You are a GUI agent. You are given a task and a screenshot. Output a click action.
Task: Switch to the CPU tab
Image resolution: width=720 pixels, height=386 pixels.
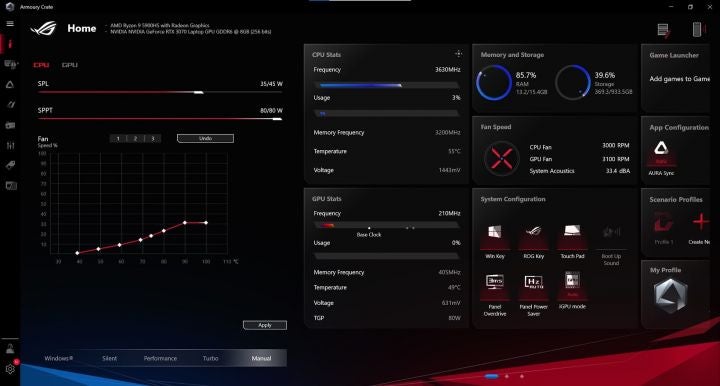[41, 65]
